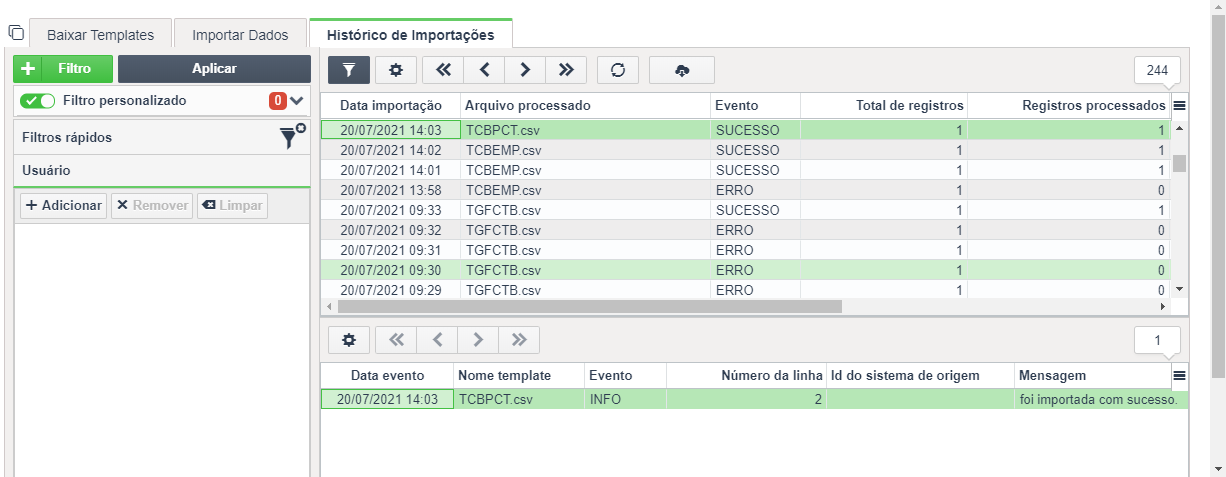
Task: Open lower grid settings gear
Action: 349,340
